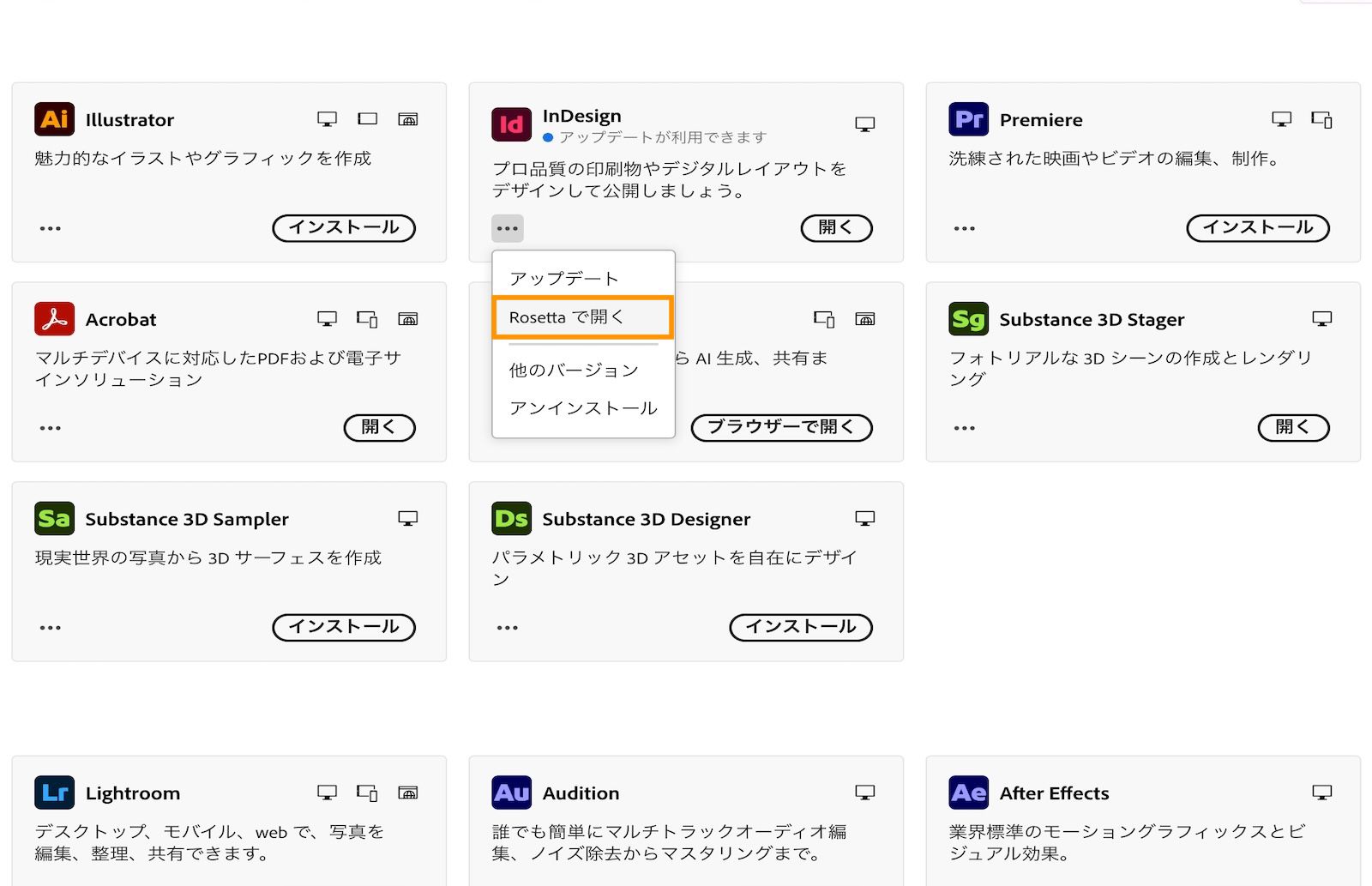Click the InDesign app icon
The width and height of the screenshot is (1372, 886).
pos(511,124)
